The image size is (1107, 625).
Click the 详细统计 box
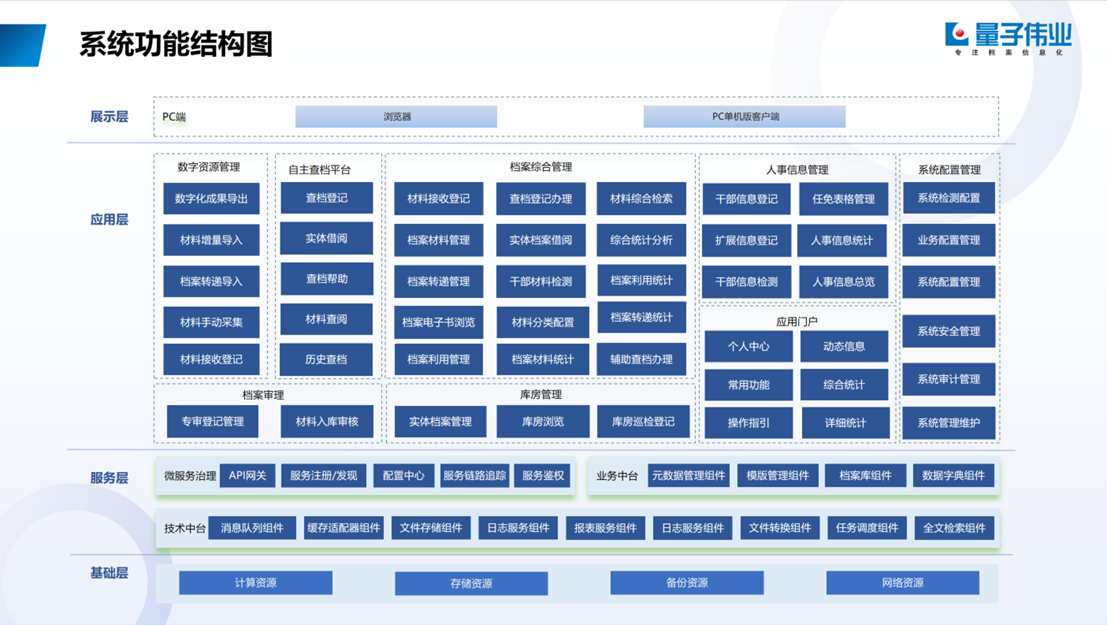click(845, 423)
